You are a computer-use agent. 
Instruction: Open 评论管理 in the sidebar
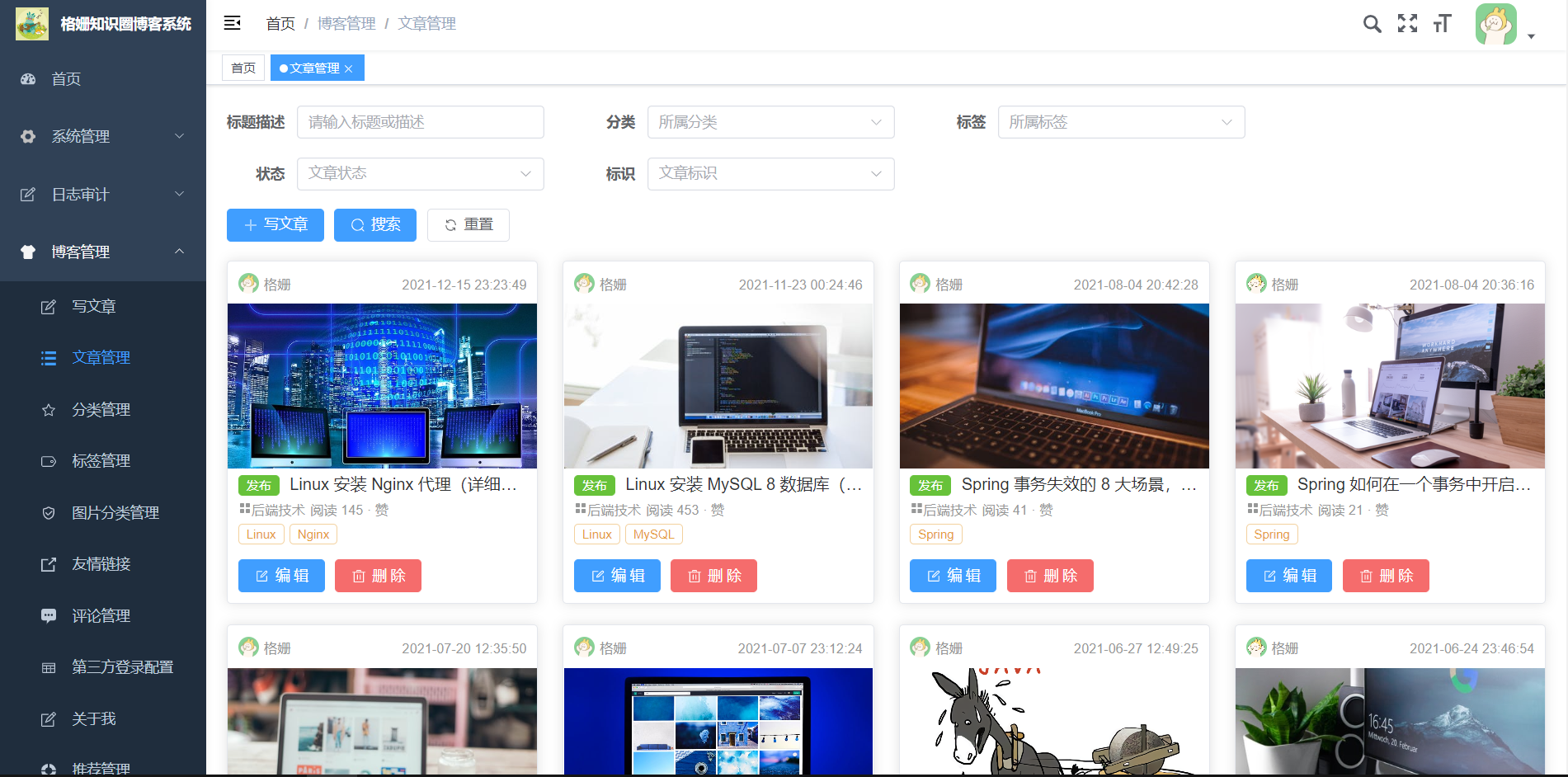click(103, 616)
